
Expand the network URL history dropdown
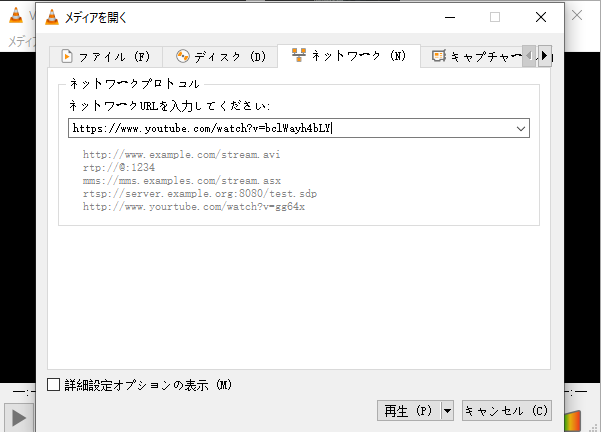(521, 128)
